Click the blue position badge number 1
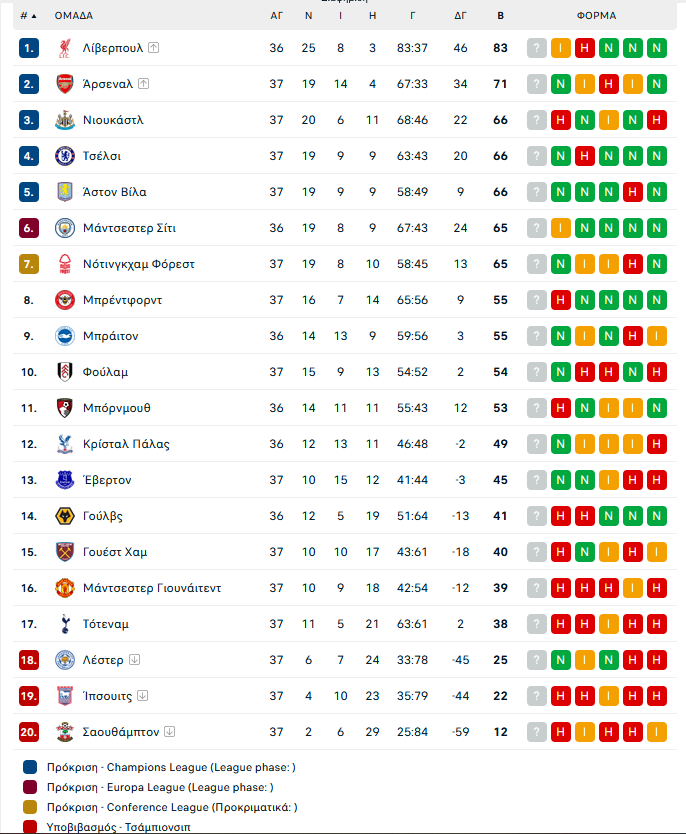Screen dimensions: 686x834 point(29,48)
